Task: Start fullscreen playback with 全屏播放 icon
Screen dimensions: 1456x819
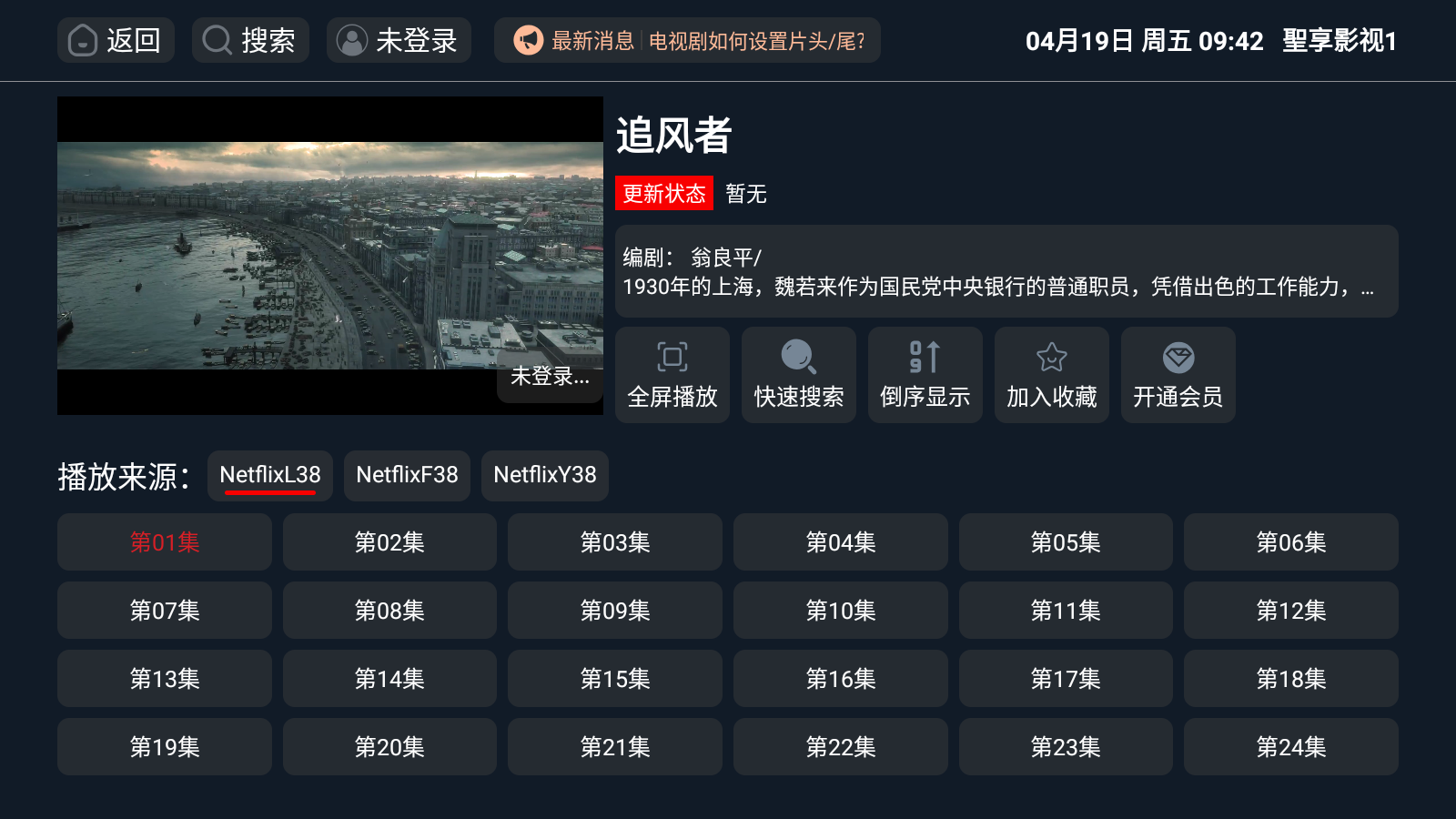Action: pos(672,358)
